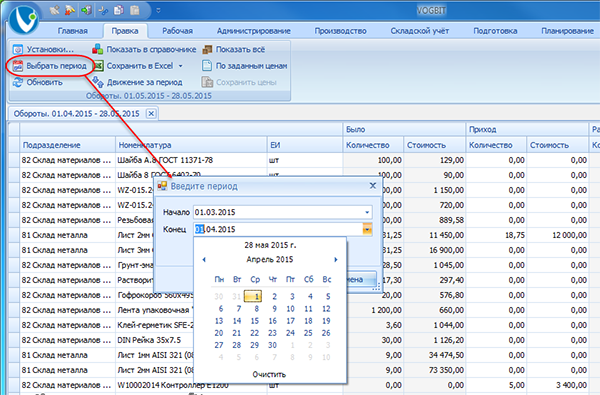This screenshot has width=600, height=395.
Task: Select the Шайба A.8 ГОСТ 11371-78 cell
Action: pos(191,160)
